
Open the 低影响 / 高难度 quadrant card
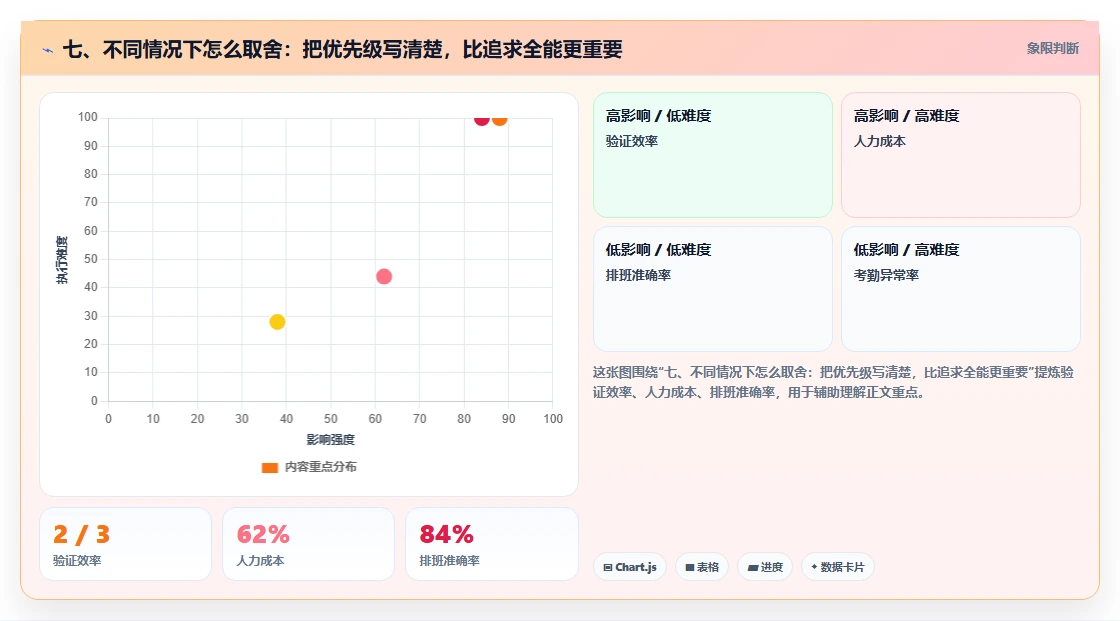coord(961,289)
